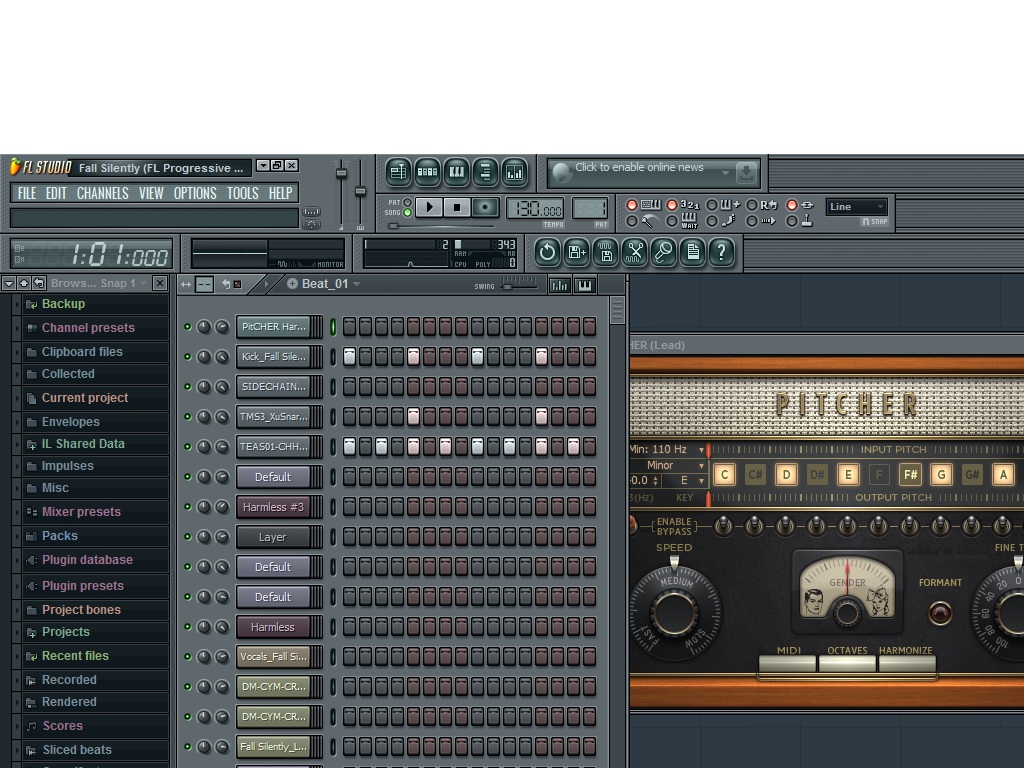Click the browser reread structure icon

(x=39, y=283)
